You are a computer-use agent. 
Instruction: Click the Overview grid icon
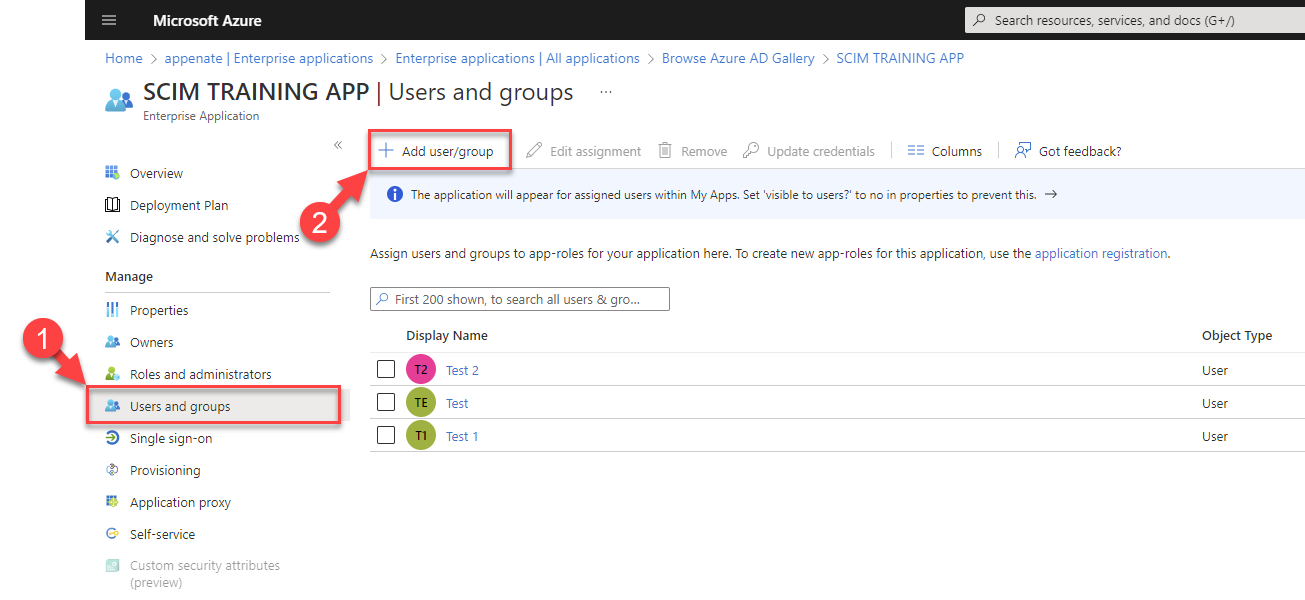pos(112,173)
